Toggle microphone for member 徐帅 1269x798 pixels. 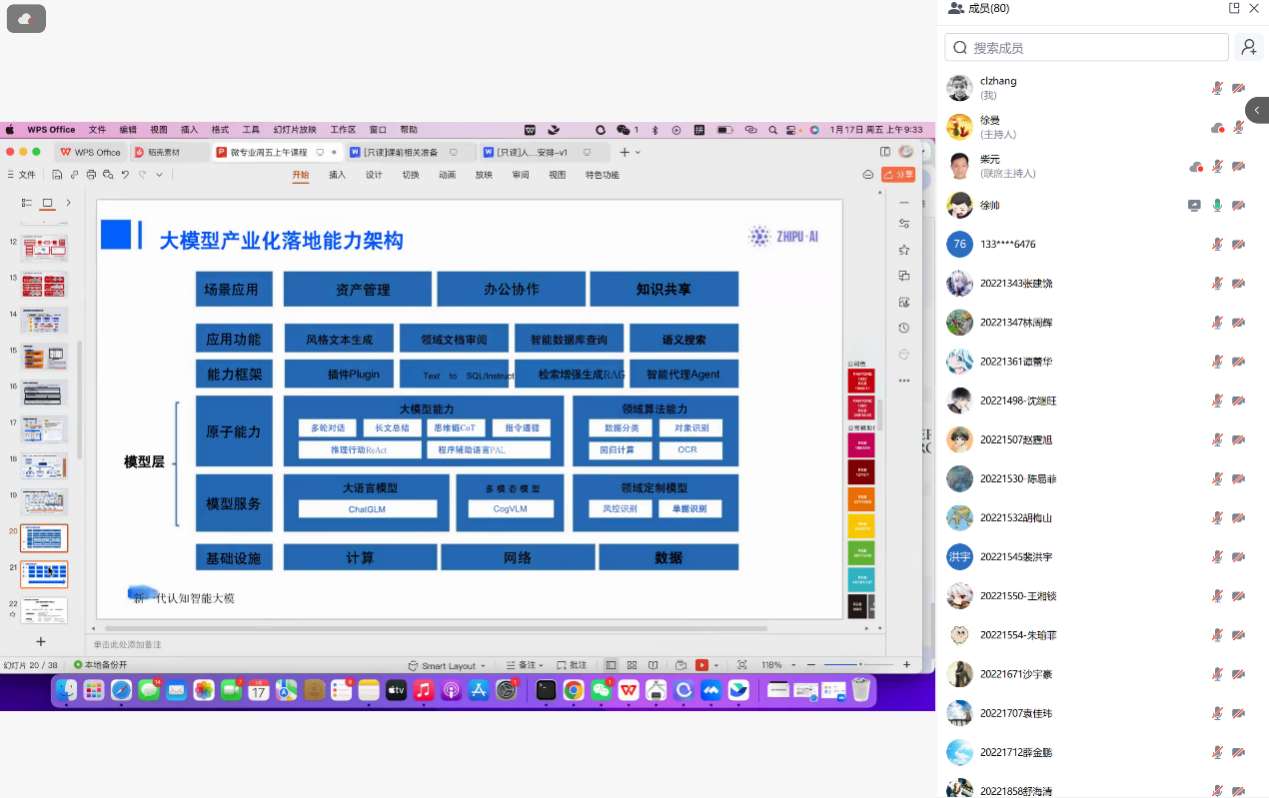(x=1217, y=205)
